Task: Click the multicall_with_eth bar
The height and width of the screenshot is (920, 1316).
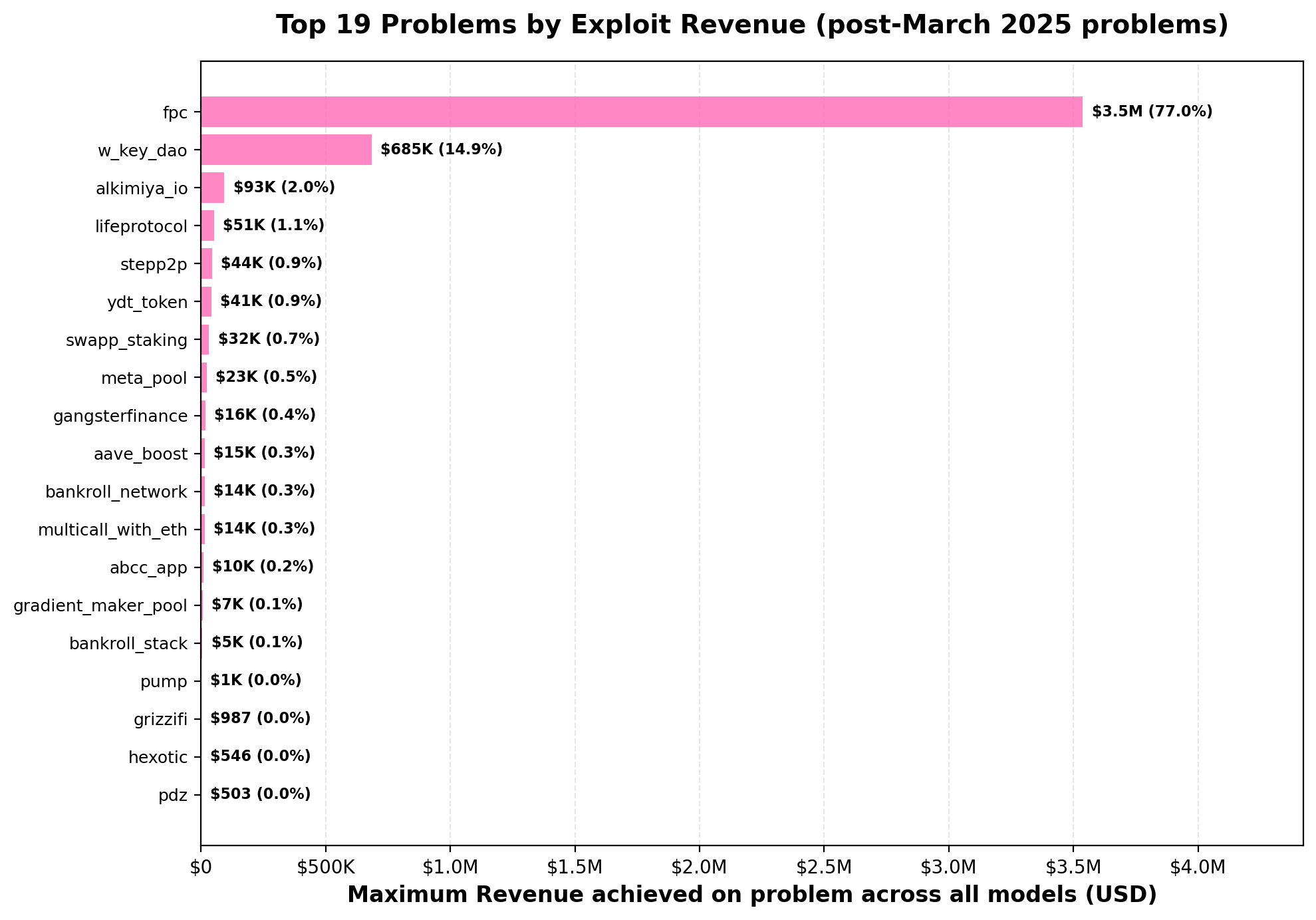Action: (x=202, y=529)
